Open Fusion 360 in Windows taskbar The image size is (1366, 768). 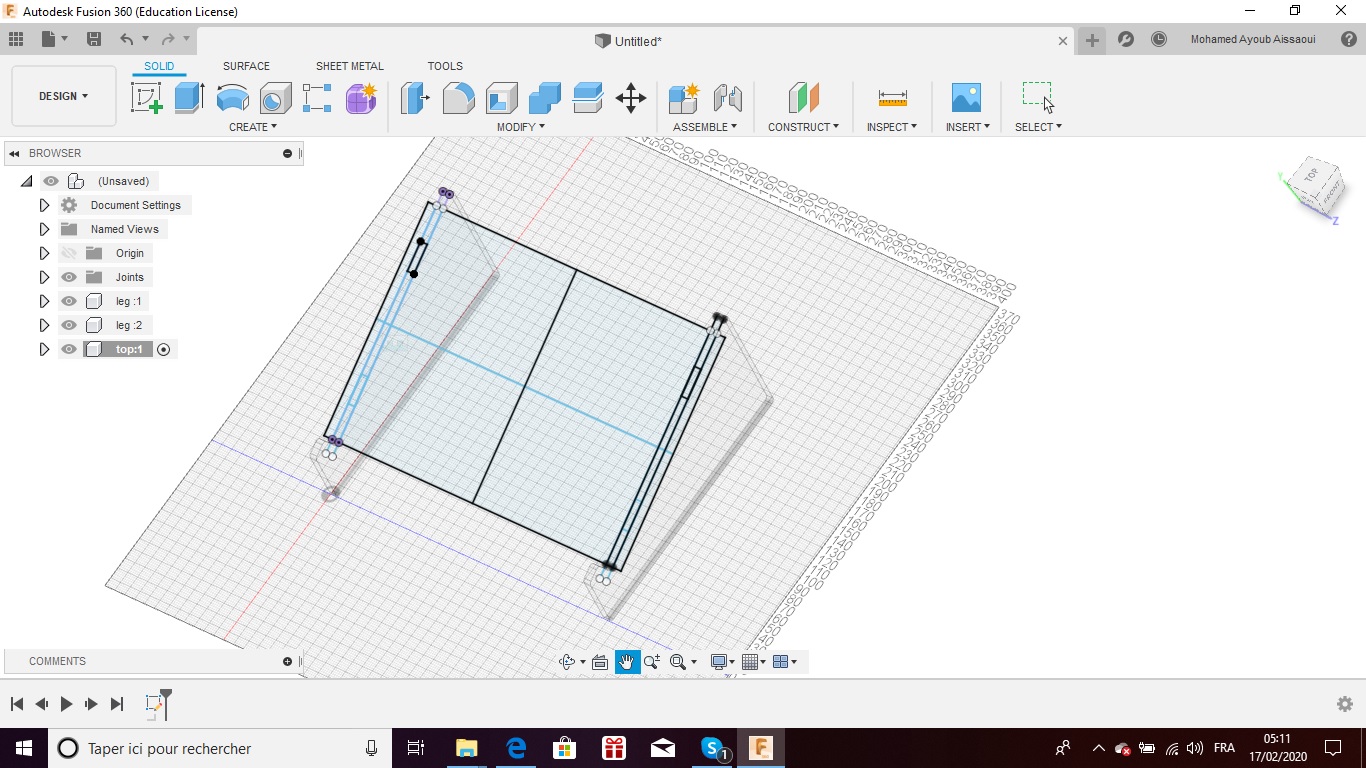coord(761,748)
